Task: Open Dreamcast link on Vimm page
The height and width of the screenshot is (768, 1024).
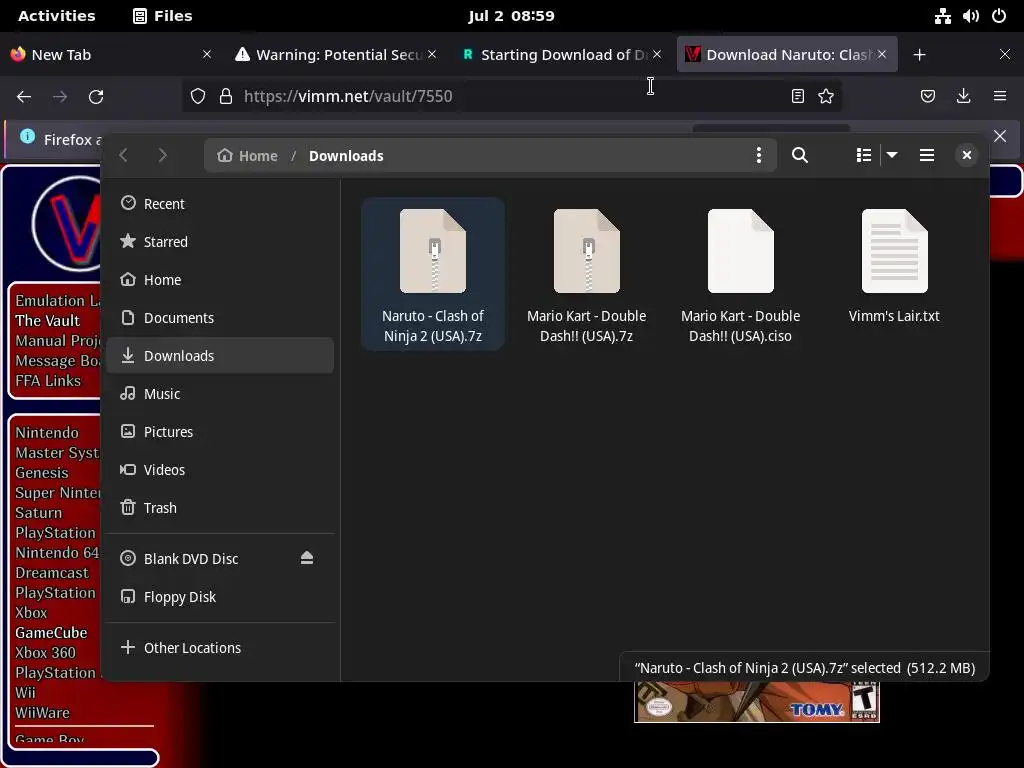Action: coord(52,573)
